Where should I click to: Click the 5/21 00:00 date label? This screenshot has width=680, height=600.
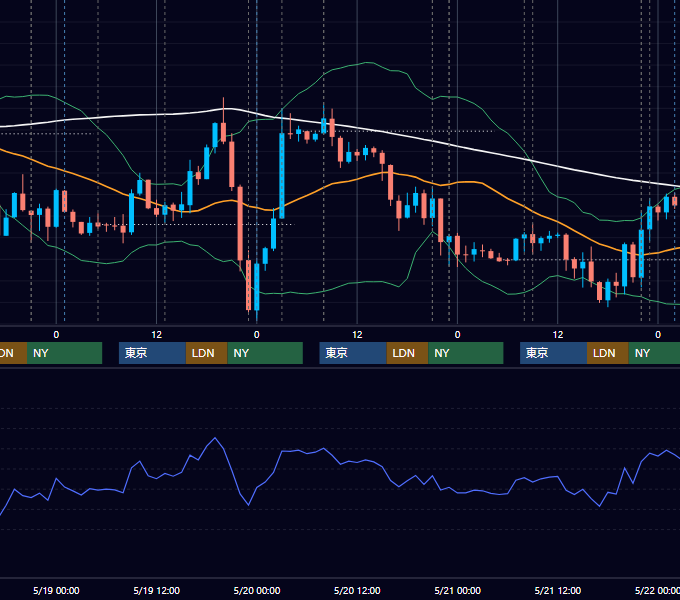click(458, 590)
